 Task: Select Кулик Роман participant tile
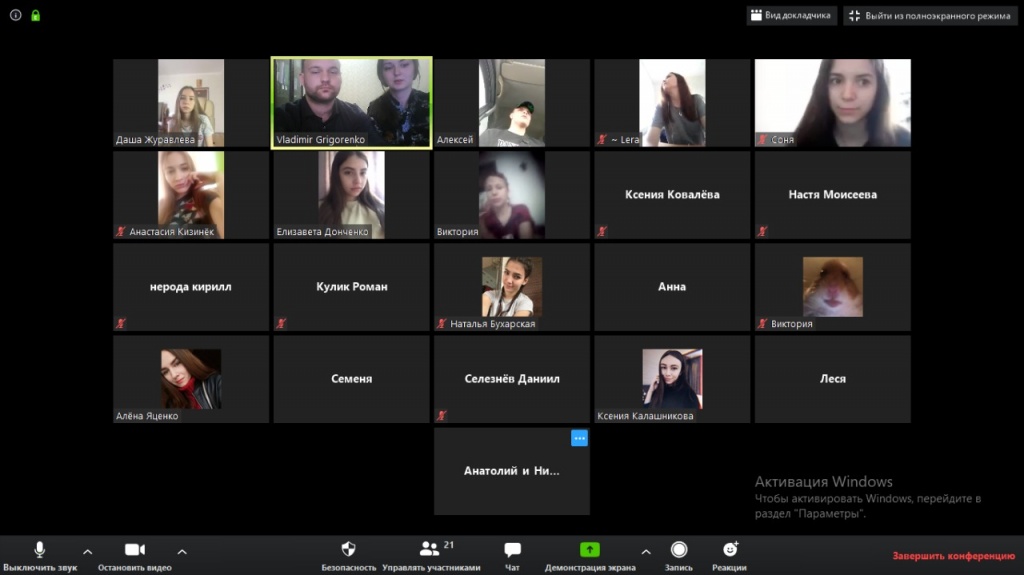click(351, 287)
